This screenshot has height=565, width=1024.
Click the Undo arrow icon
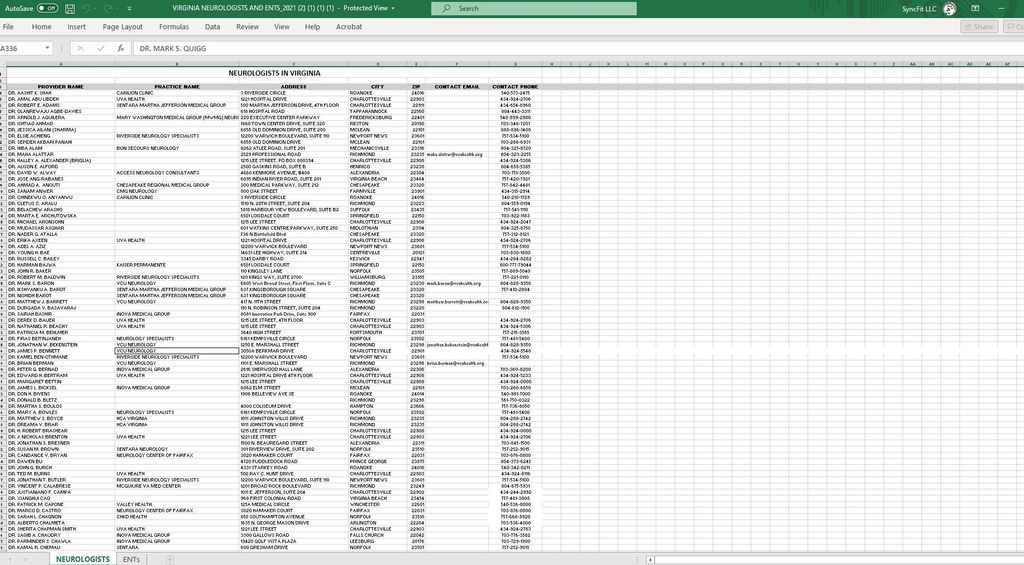click(88, 8)
